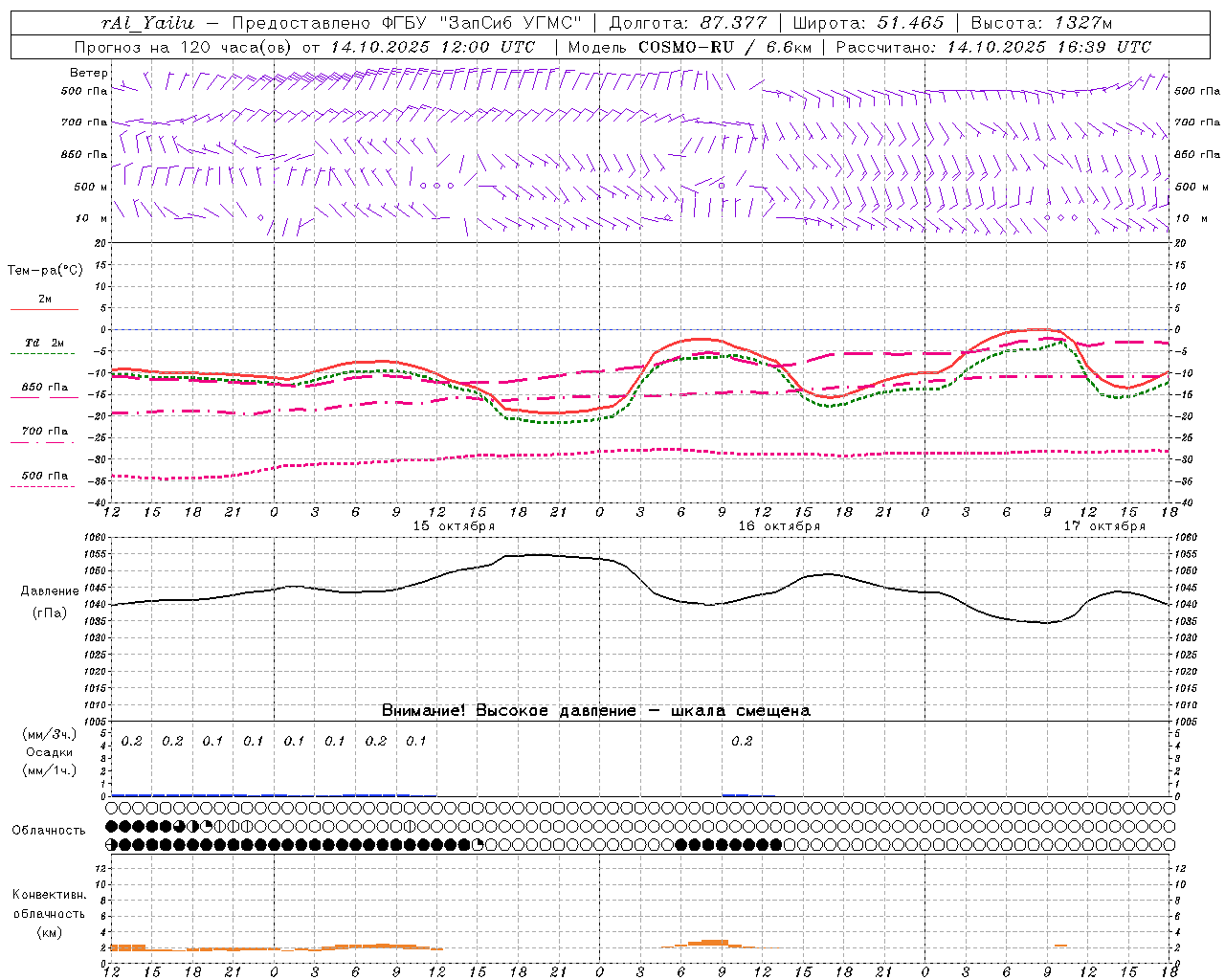Click the Рассчитано: 14.10.2025 16:39 UTC timestamp

tap(993, 47)
